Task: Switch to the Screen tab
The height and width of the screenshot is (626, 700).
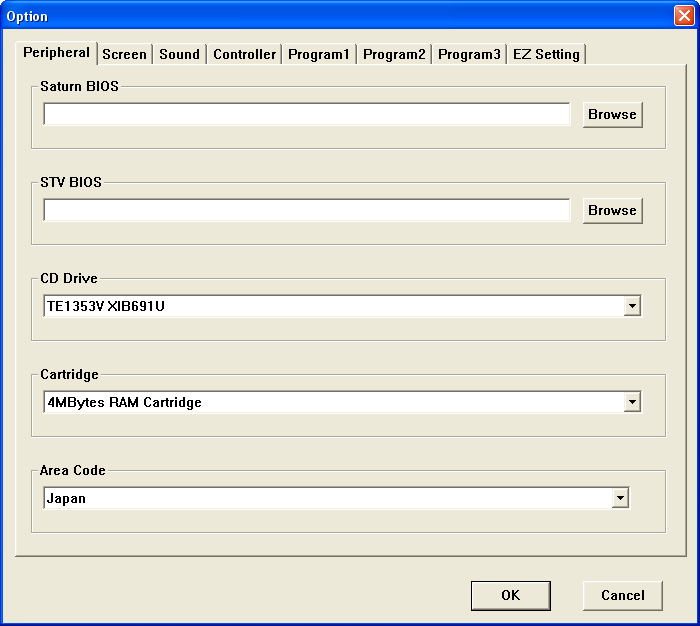Action: tap(124, 54)
